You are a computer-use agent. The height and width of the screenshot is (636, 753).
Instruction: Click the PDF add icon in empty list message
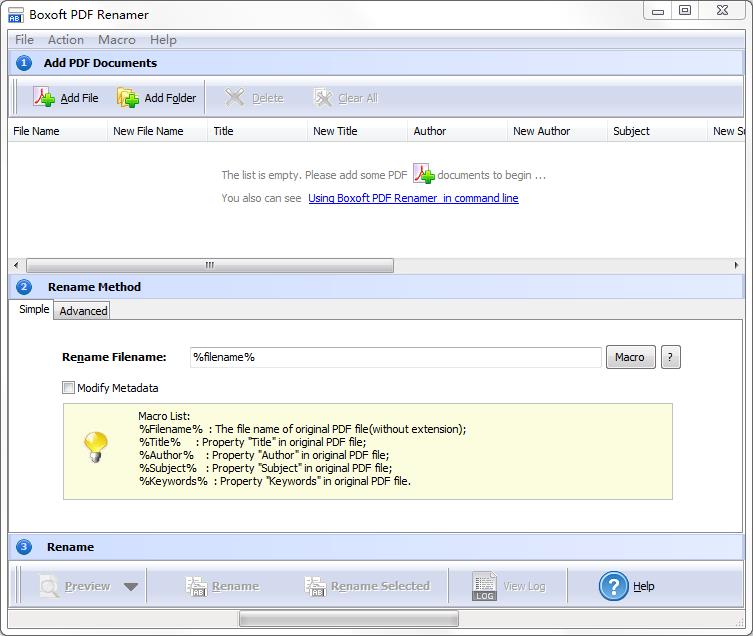(424, 174)
